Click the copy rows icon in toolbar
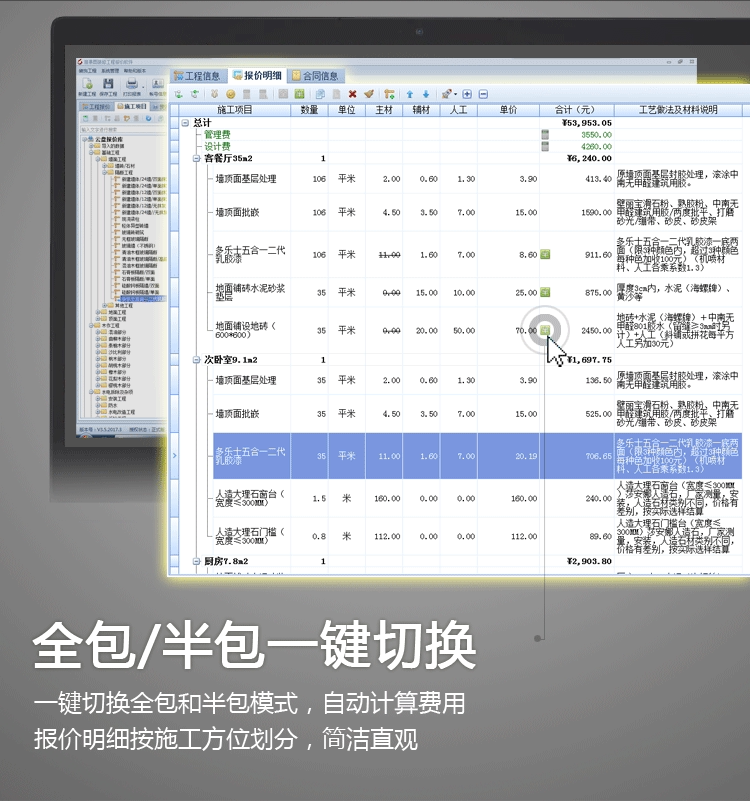The image size is (750, 801). point(320,94)
